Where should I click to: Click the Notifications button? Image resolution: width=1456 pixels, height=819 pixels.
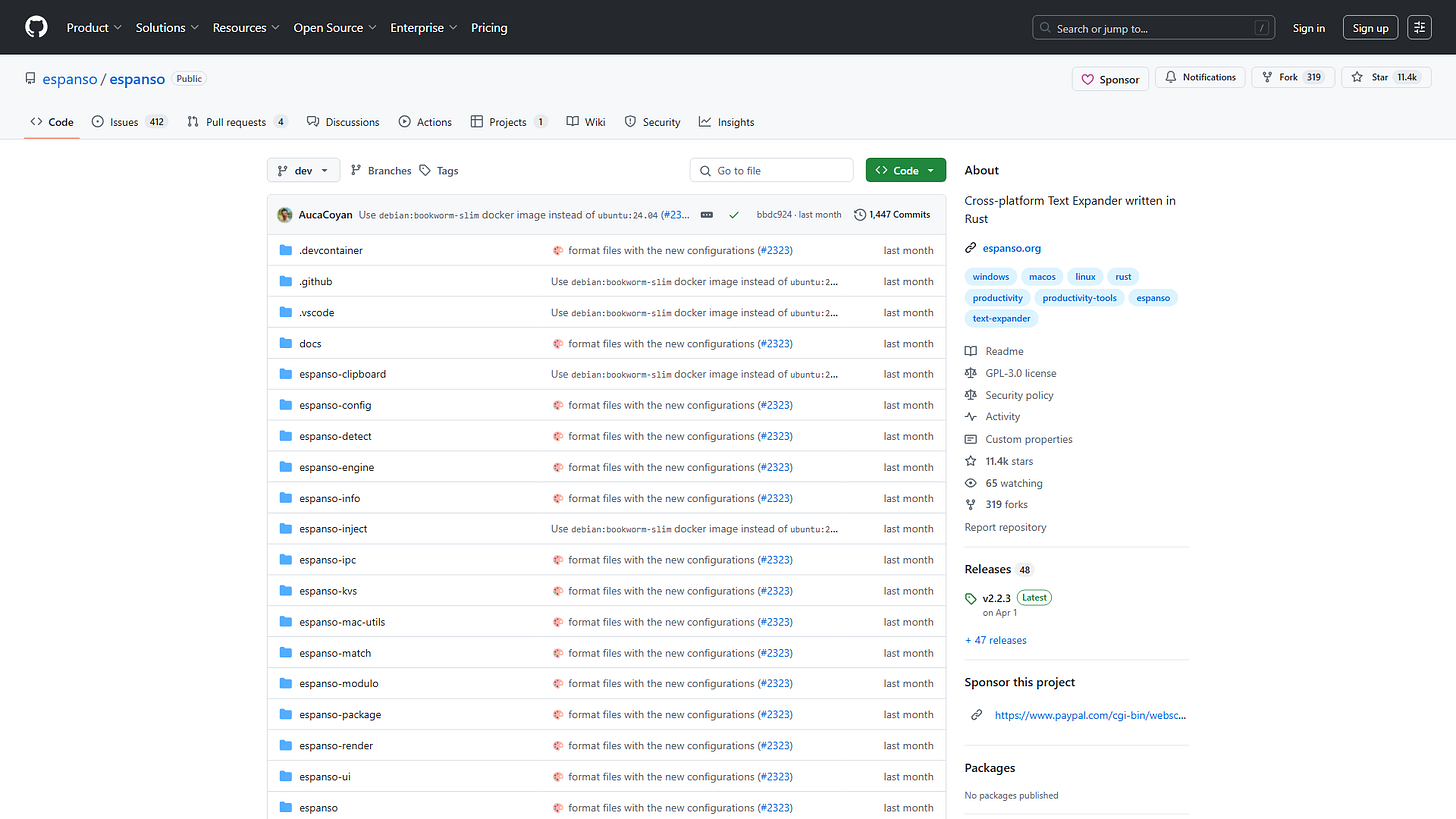tap(1200, 77)
